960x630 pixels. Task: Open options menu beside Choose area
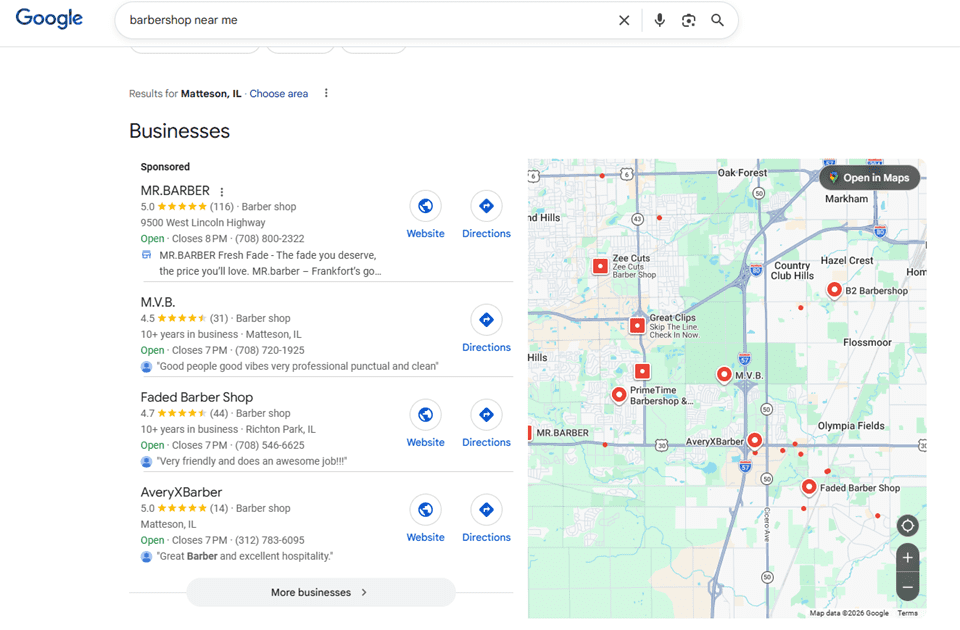coord(326,94)
